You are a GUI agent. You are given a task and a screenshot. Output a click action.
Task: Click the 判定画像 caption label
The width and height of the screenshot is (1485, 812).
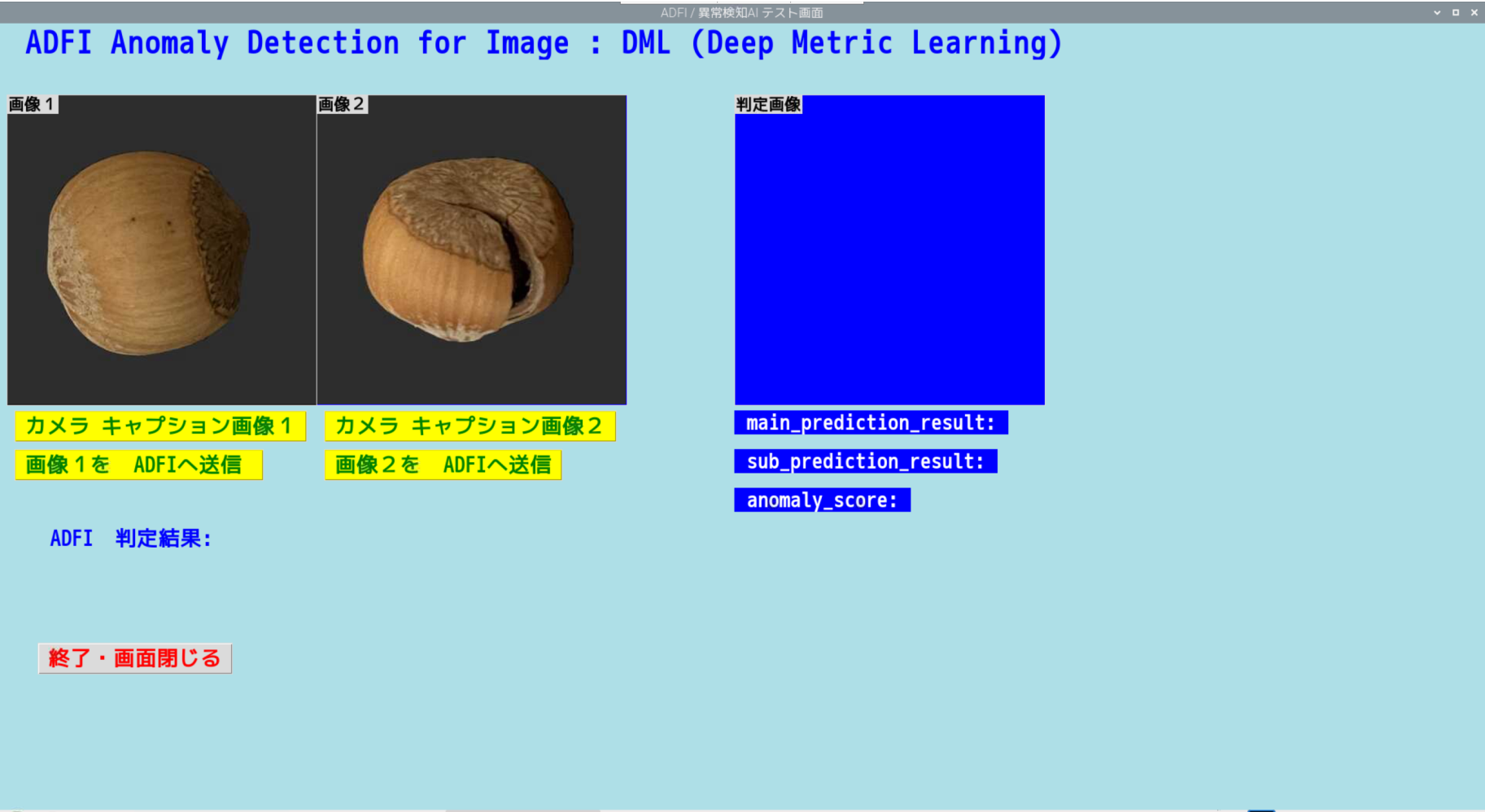click(768, 104)
